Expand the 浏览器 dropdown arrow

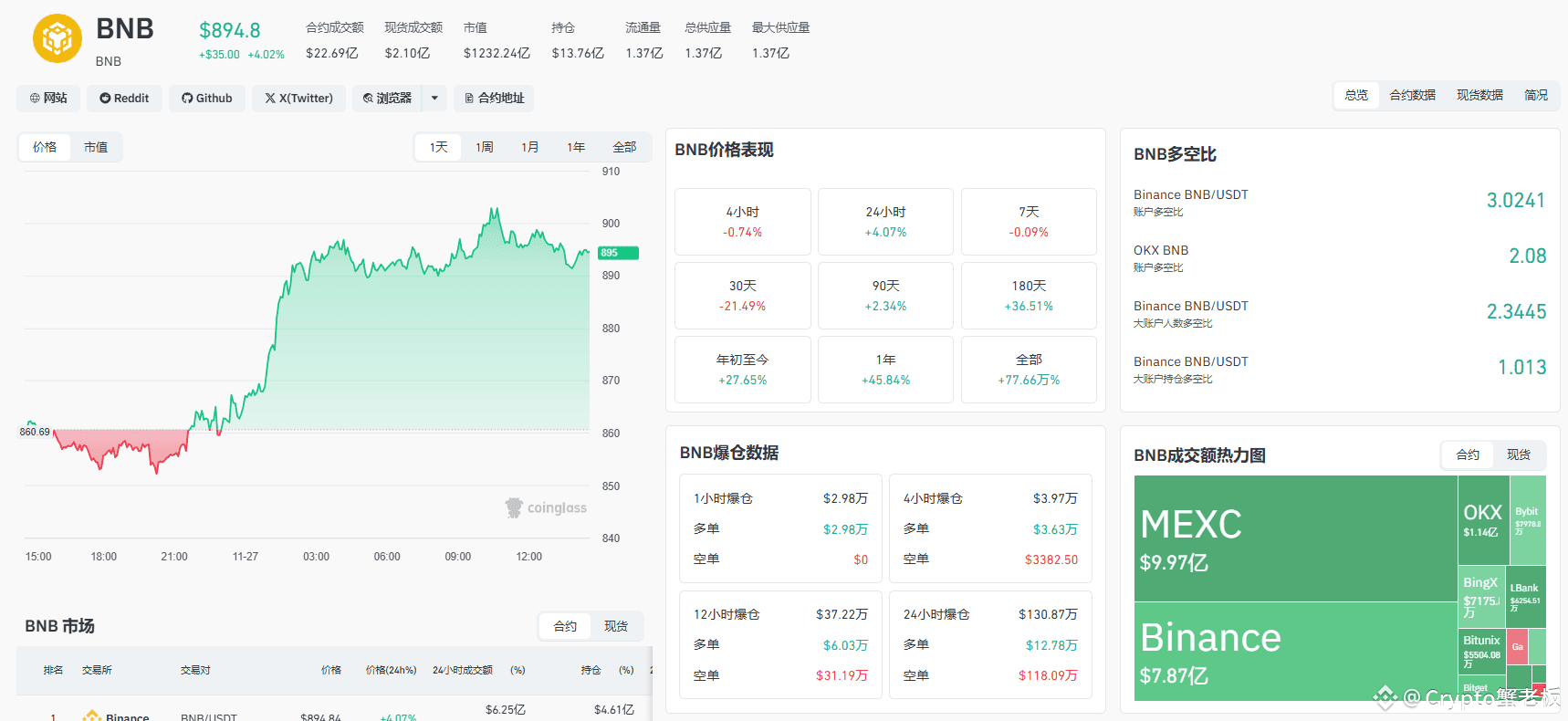434,99
